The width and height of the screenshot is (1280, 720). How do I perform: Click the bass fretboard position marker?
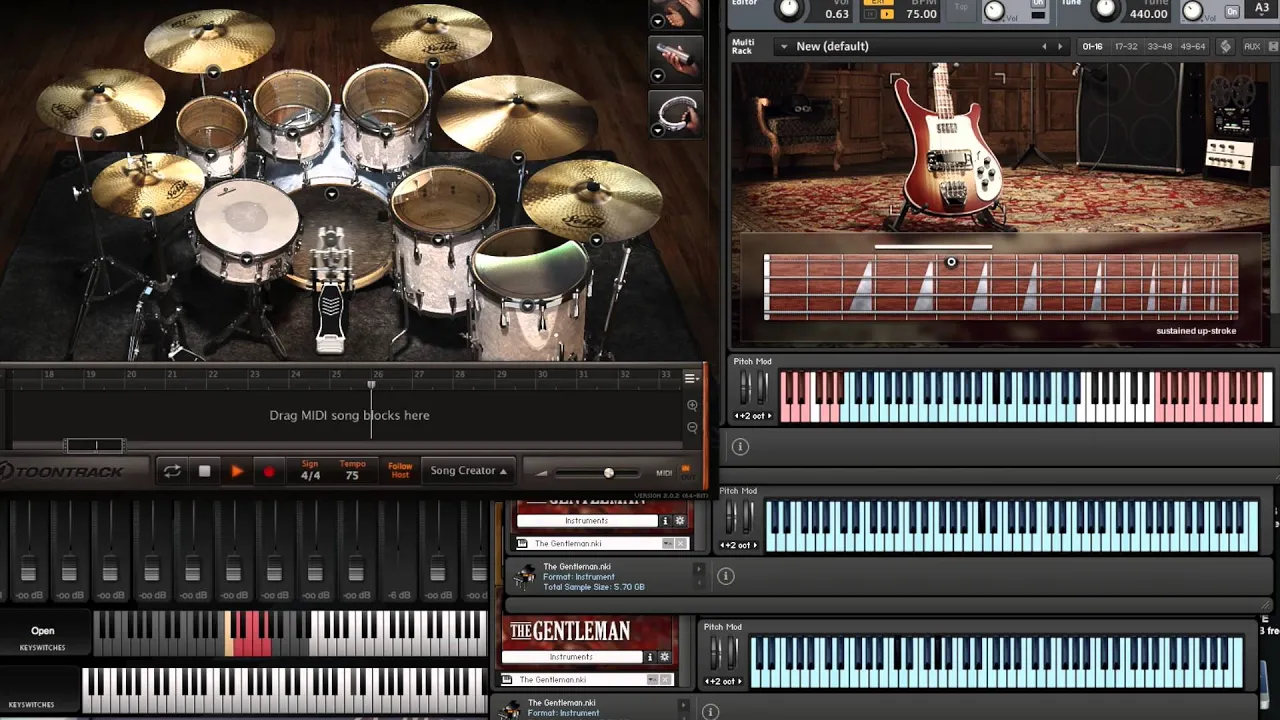tap(951, 262)
